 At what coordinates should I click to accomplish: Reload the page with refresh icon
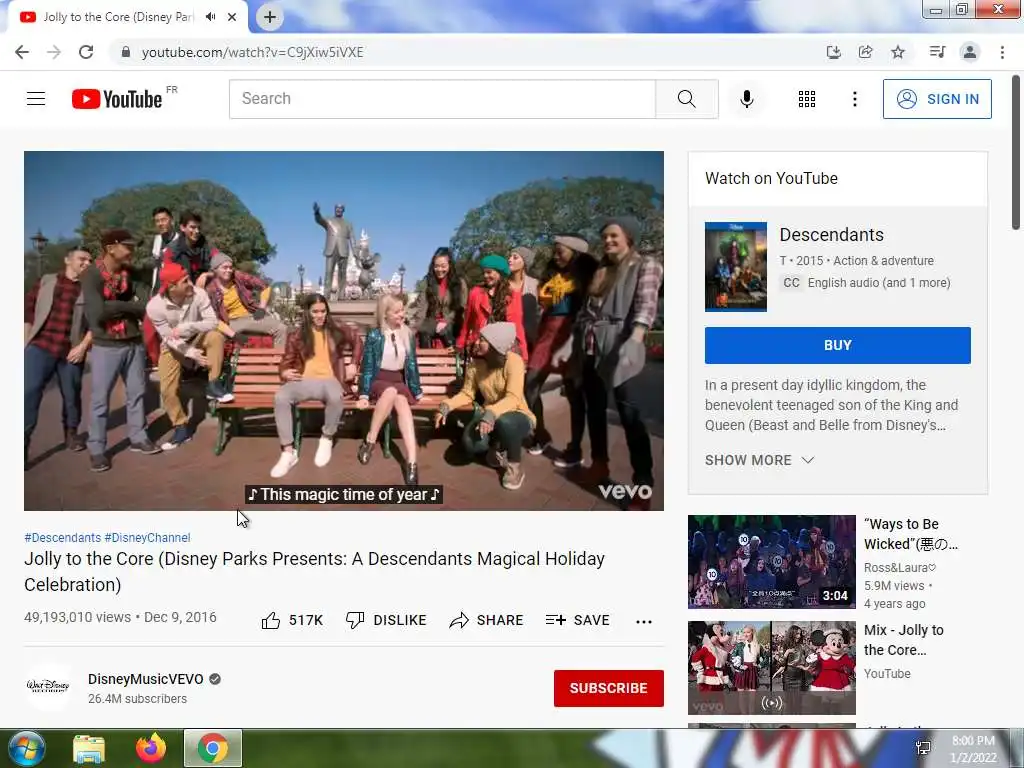pos(86,52)
